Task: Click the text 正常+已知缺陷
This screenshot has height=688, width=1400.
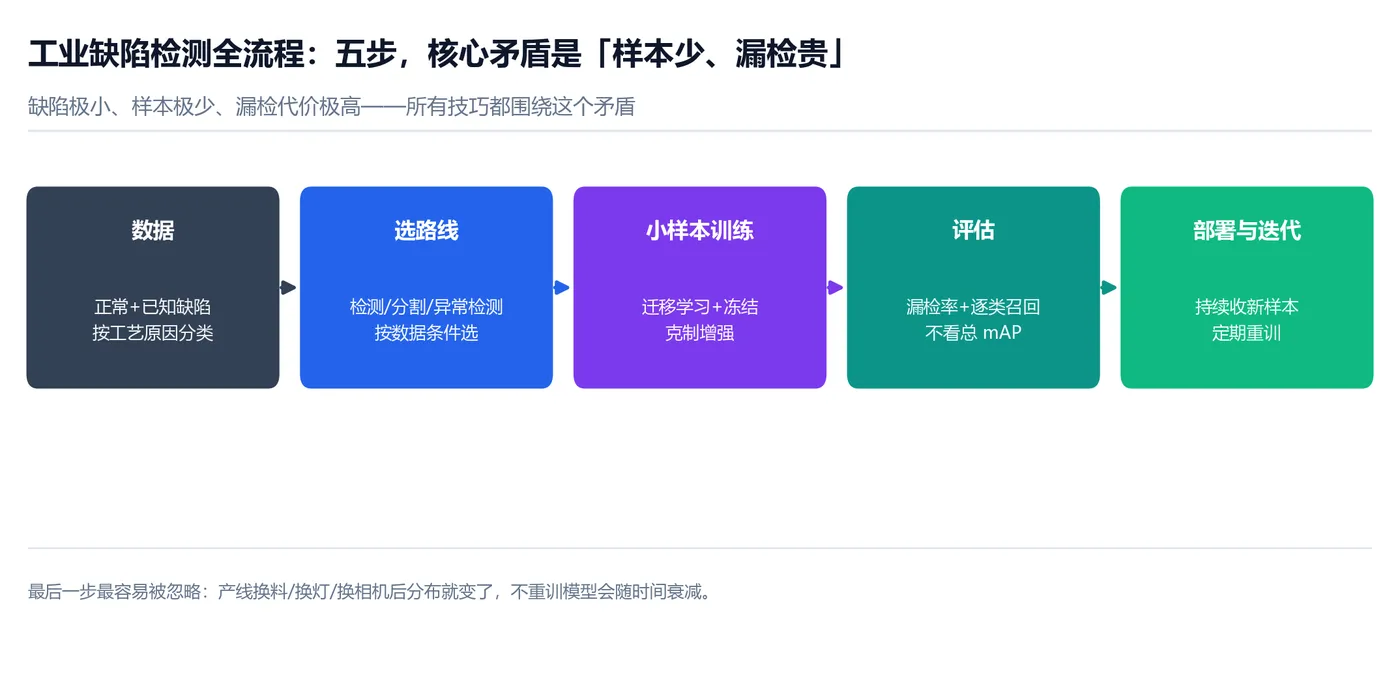Action: tap(153, 307)
